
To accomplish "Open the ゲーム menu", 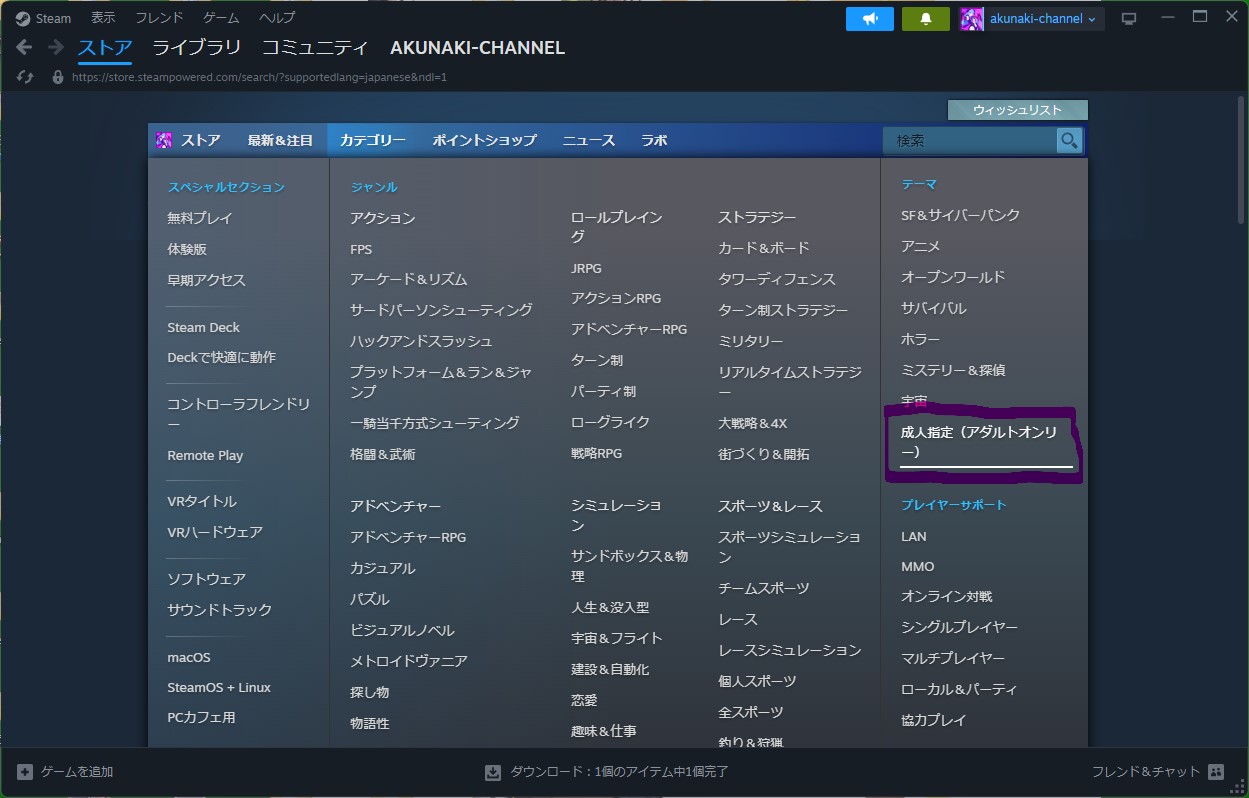I will coord(221,18).
